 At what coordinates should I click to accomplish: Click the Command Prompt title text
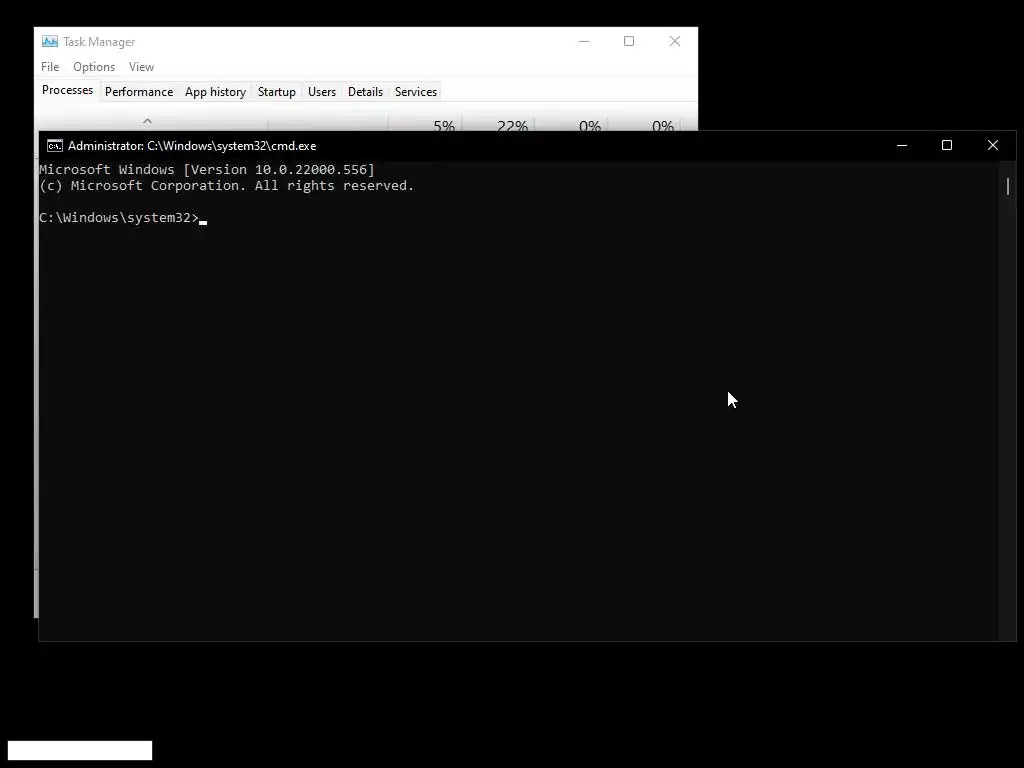click(x=192, y=146)
